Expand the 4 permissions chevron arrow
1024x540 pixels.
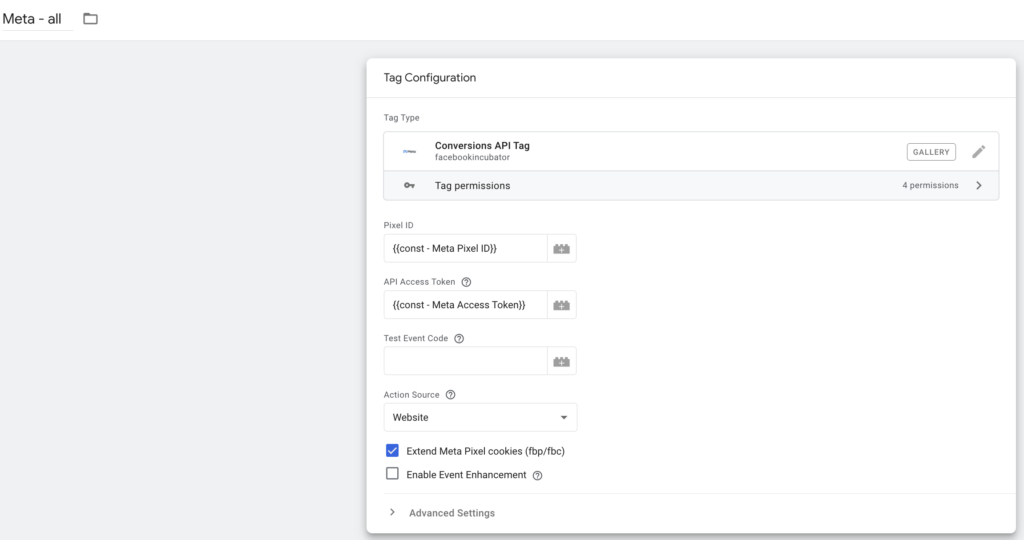pyautogui.click(x=978, y=186)
